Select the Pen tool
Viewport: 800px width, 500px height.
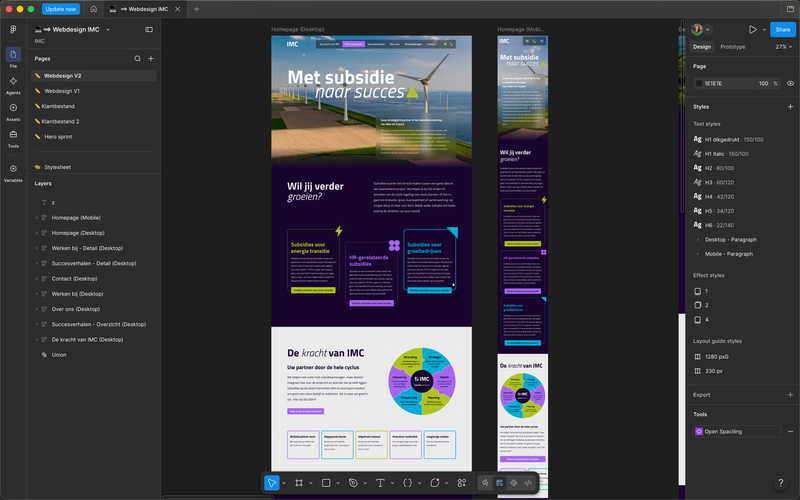click(x=353, y=483)
